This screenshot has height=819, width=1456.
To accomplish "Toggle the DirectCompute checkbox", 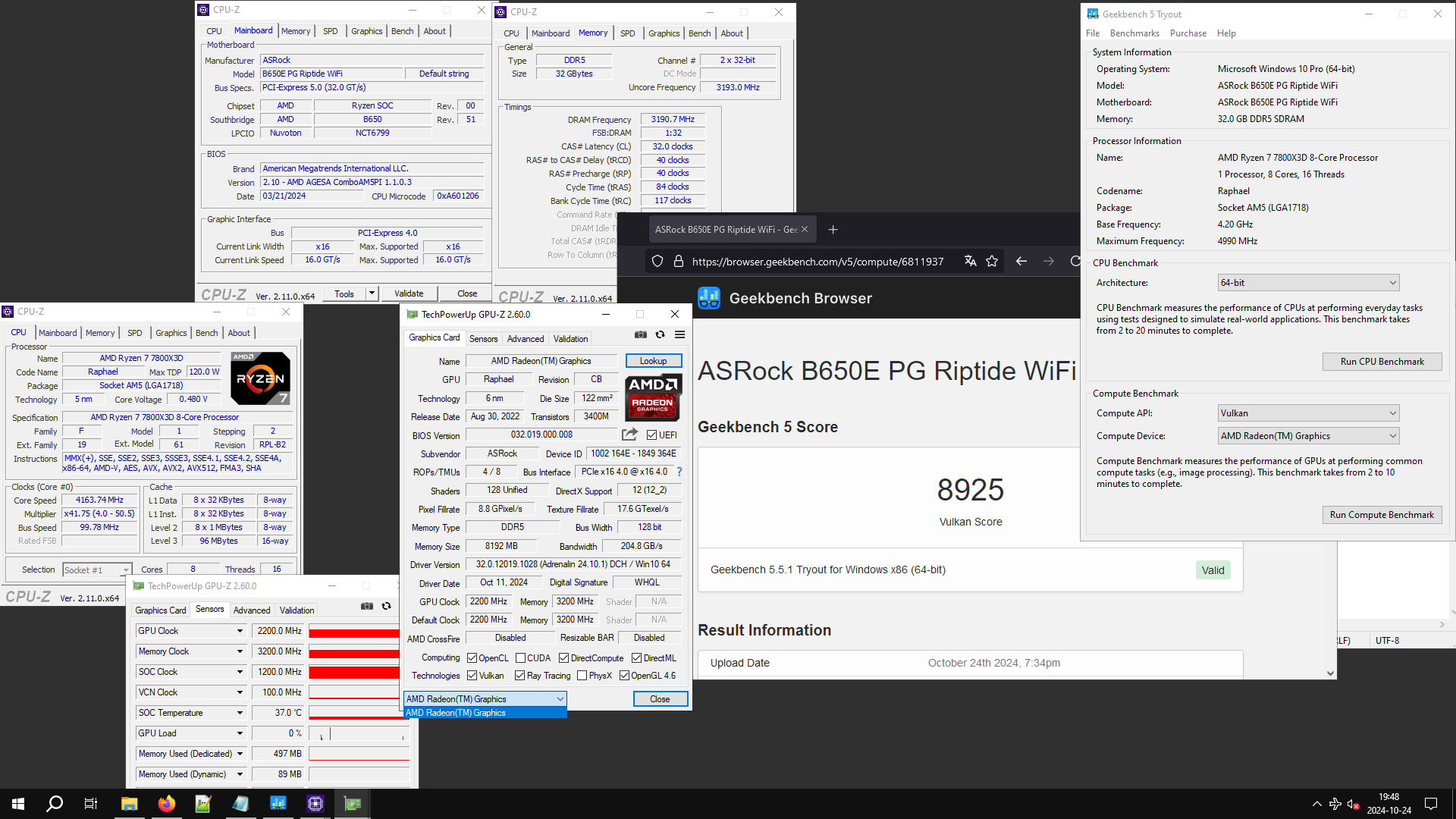I will pyautogui.click(x=563, y=658).
